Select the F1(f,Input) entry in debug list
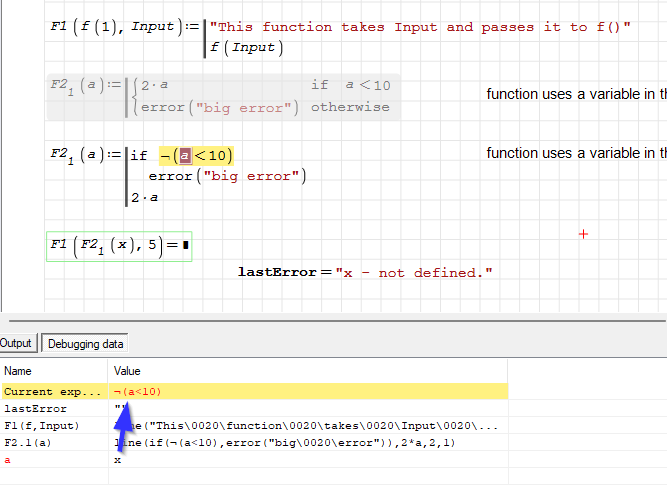The image size is (667, 485). pos(42,426)
